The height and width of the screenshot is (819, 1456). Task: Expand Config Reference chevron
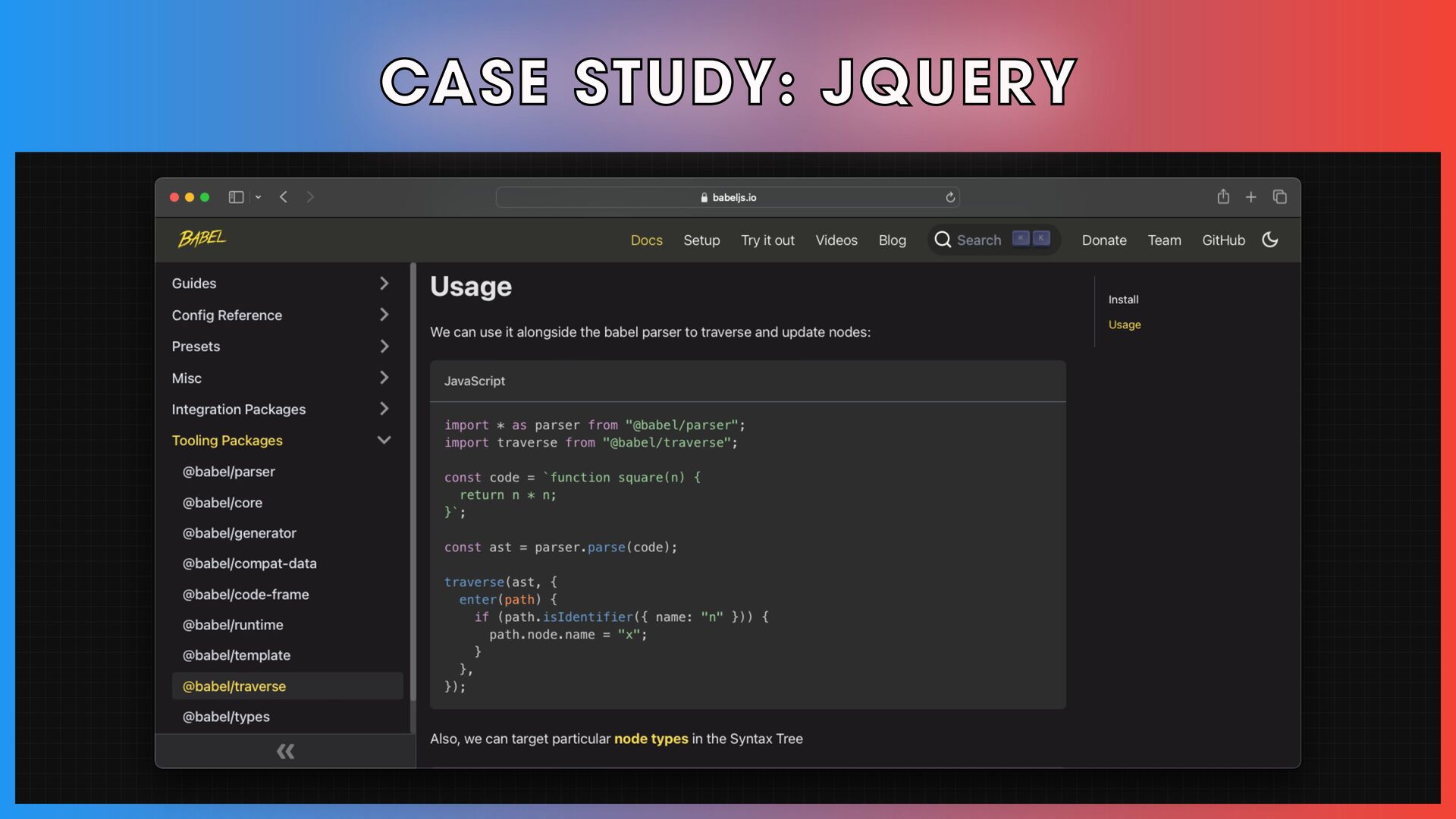coord(384,315)
